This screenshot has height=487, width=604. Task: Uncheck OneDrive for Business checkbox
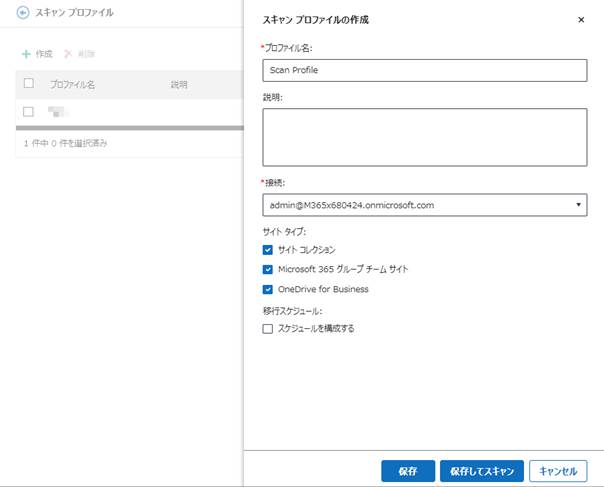pyautogui.click(x=268, y=289)
